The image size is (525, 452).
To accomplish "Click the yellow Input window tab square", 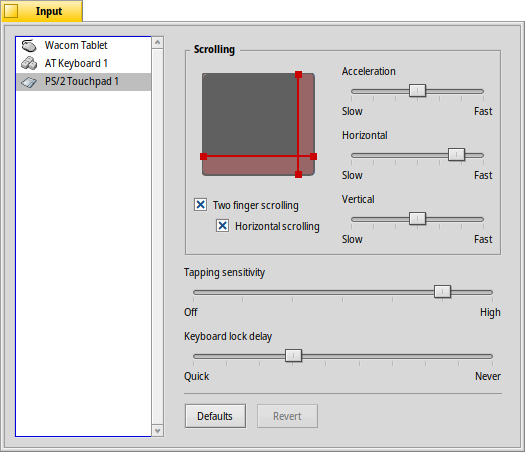I will [x=11, y=11].
